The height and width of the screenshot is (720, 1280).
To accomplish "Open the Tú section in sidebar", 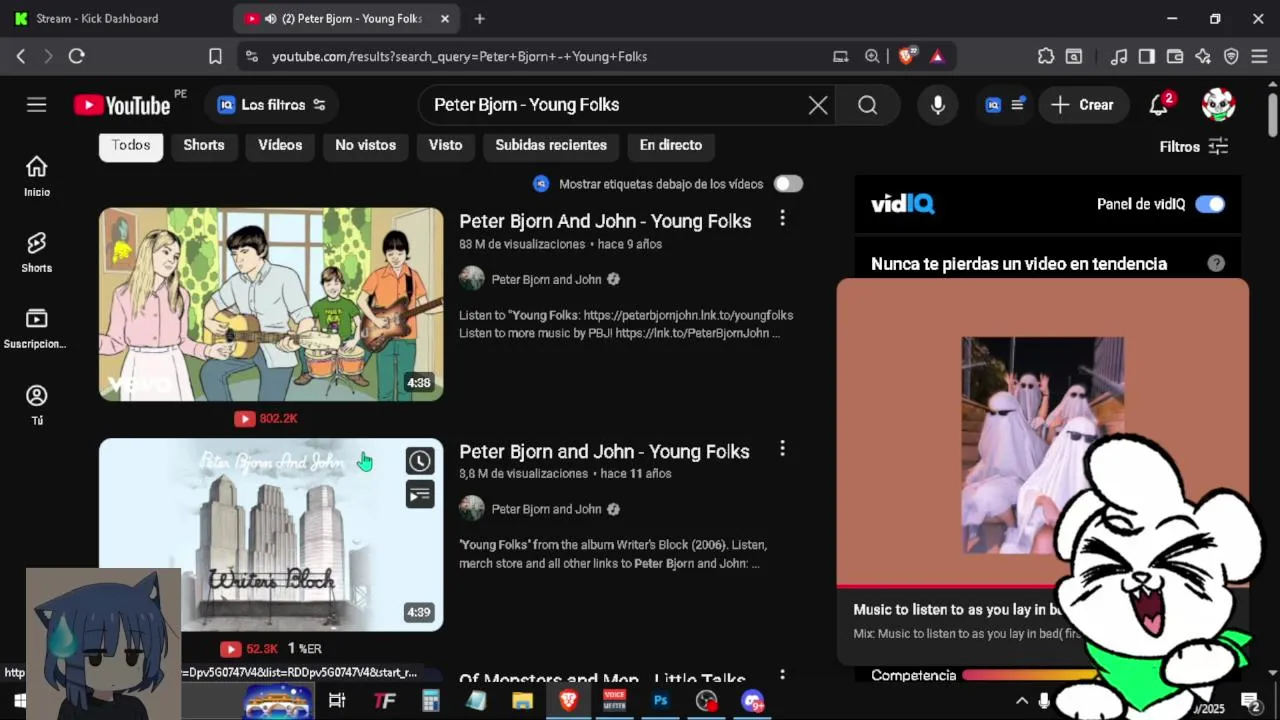I will coord(37,405).
